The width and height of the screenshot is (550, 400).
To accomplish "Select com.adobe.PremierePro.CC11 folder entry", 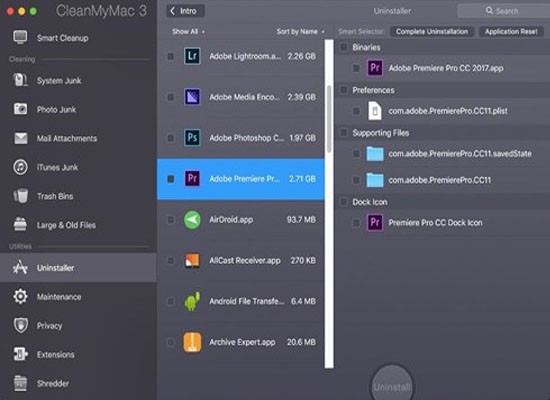I will 443,180.
